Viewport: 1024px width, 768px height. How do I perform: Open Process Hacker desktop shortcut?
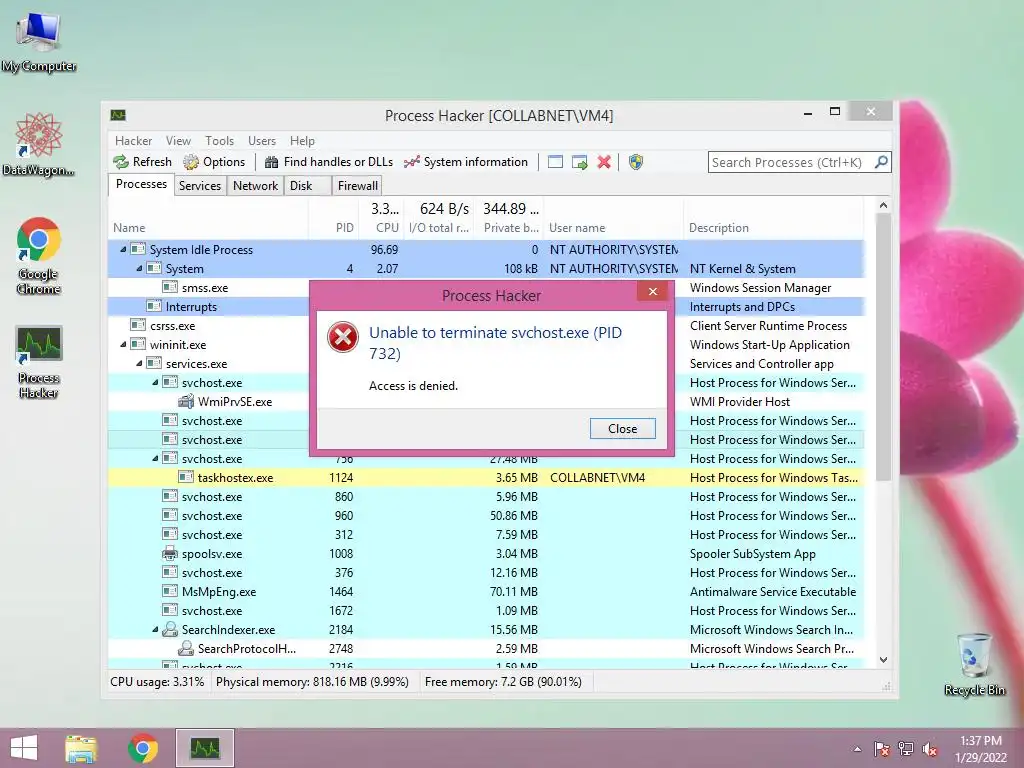pyautogui.click(x=39, y=362)
